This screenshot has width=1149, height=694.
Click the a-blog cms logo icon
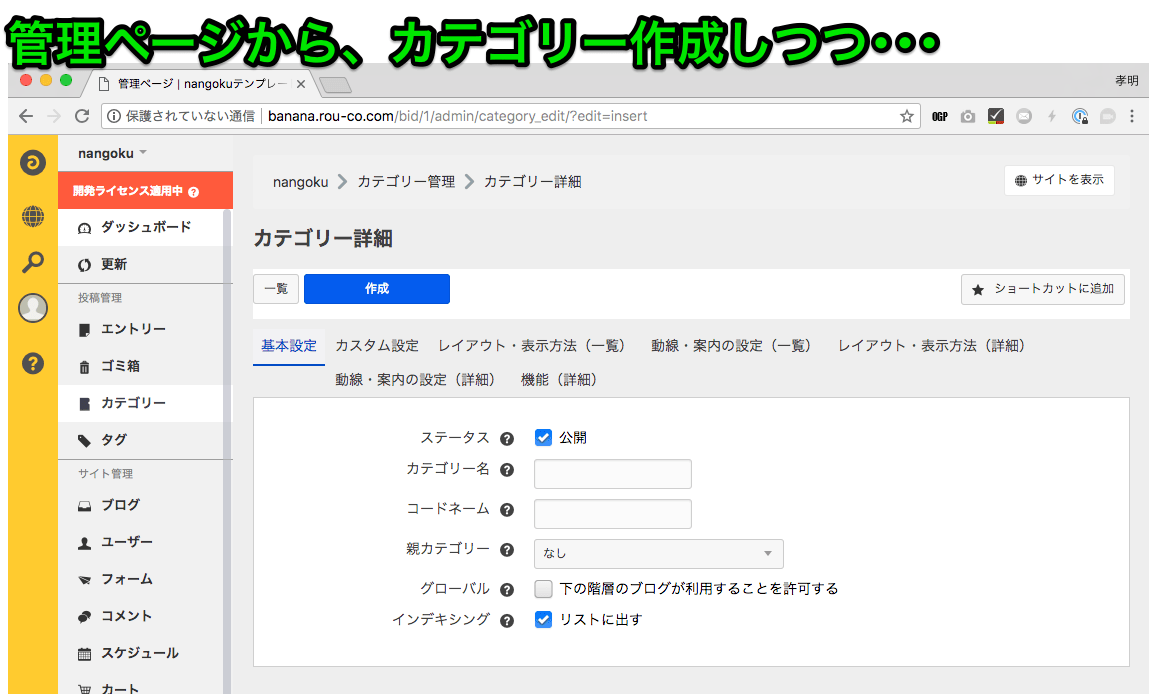[33, 163]
